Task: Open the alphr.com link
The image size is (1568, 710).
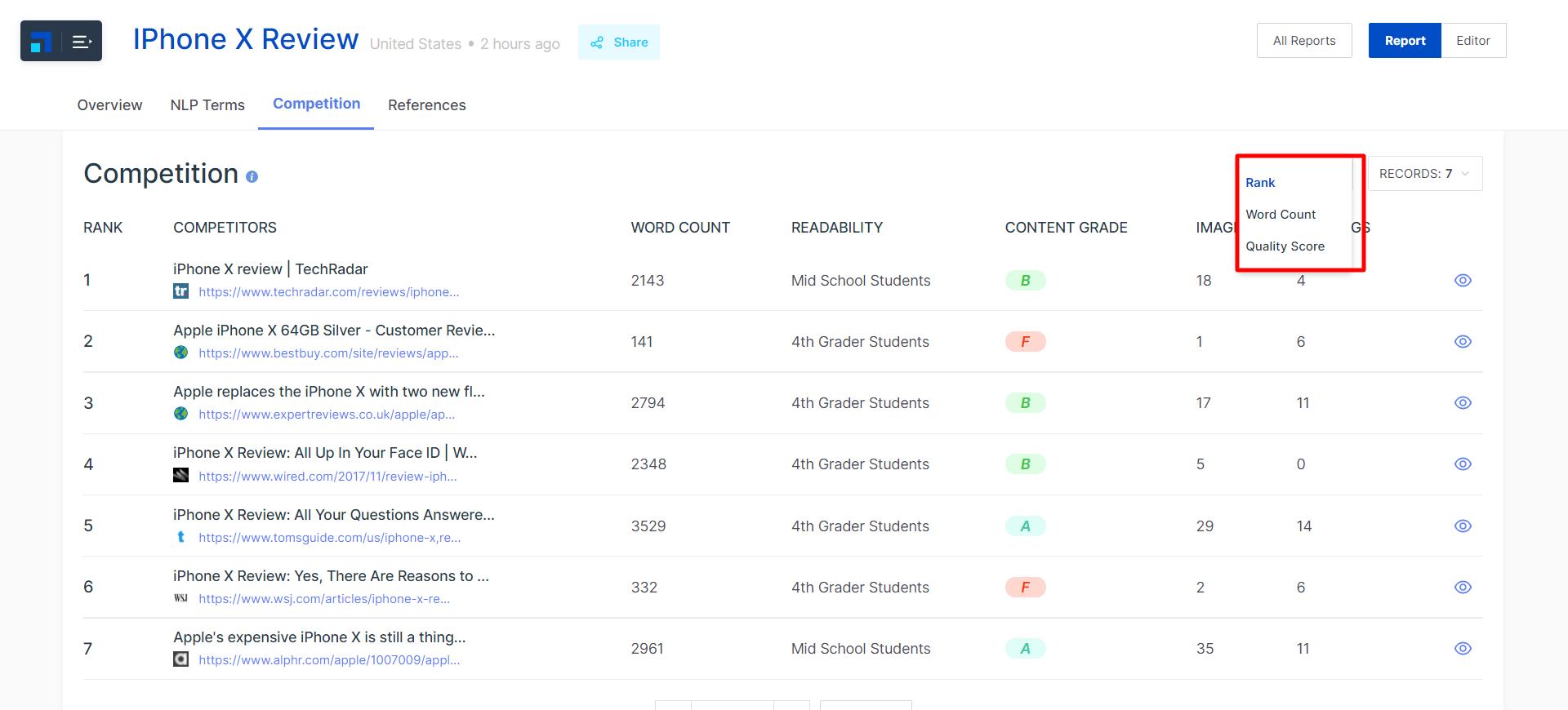Action: pos(329,660)
